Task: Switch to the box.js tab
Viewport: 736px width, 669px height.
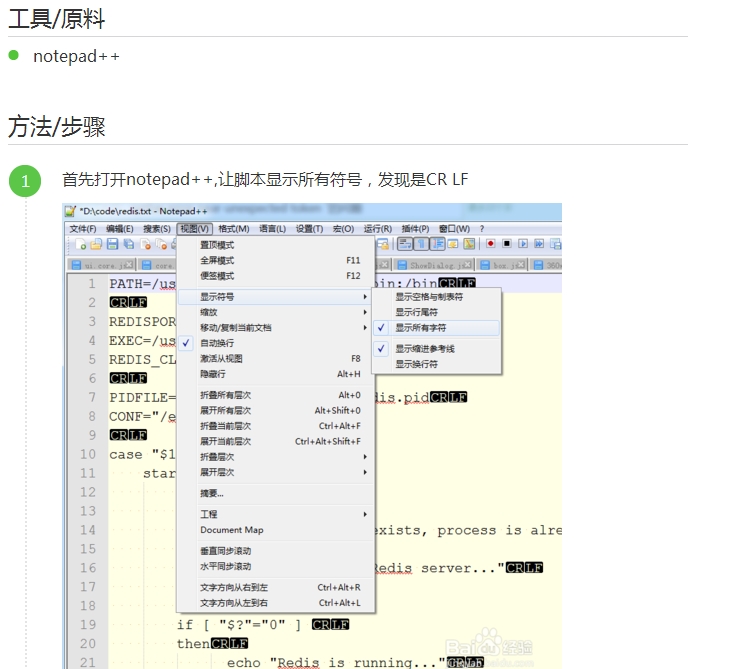Action: (502, 265)
